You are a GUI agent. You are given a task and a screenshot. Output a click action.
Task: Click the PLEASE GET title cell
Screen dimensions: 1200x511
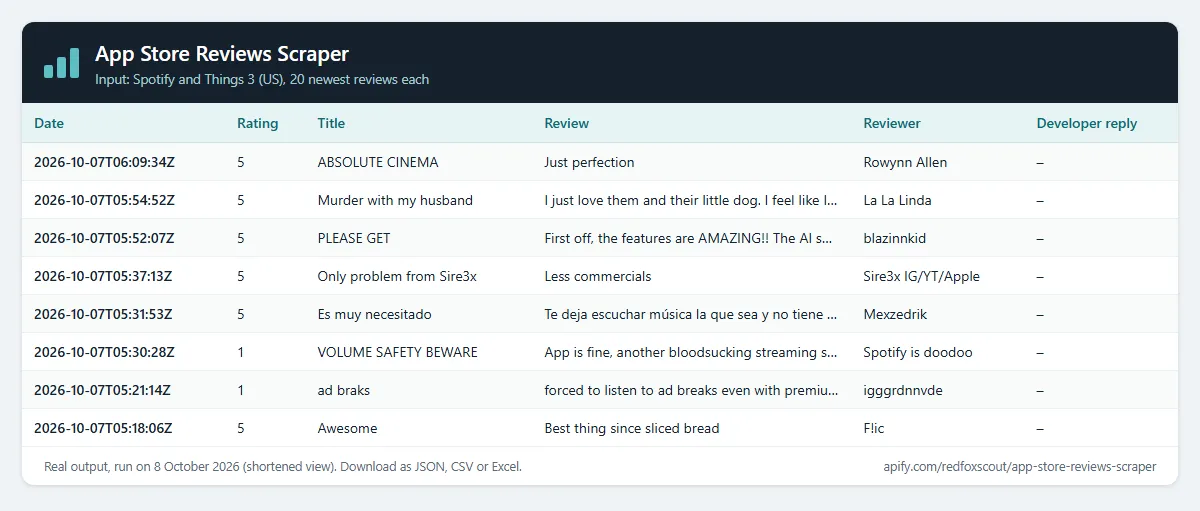pos(354,238)
